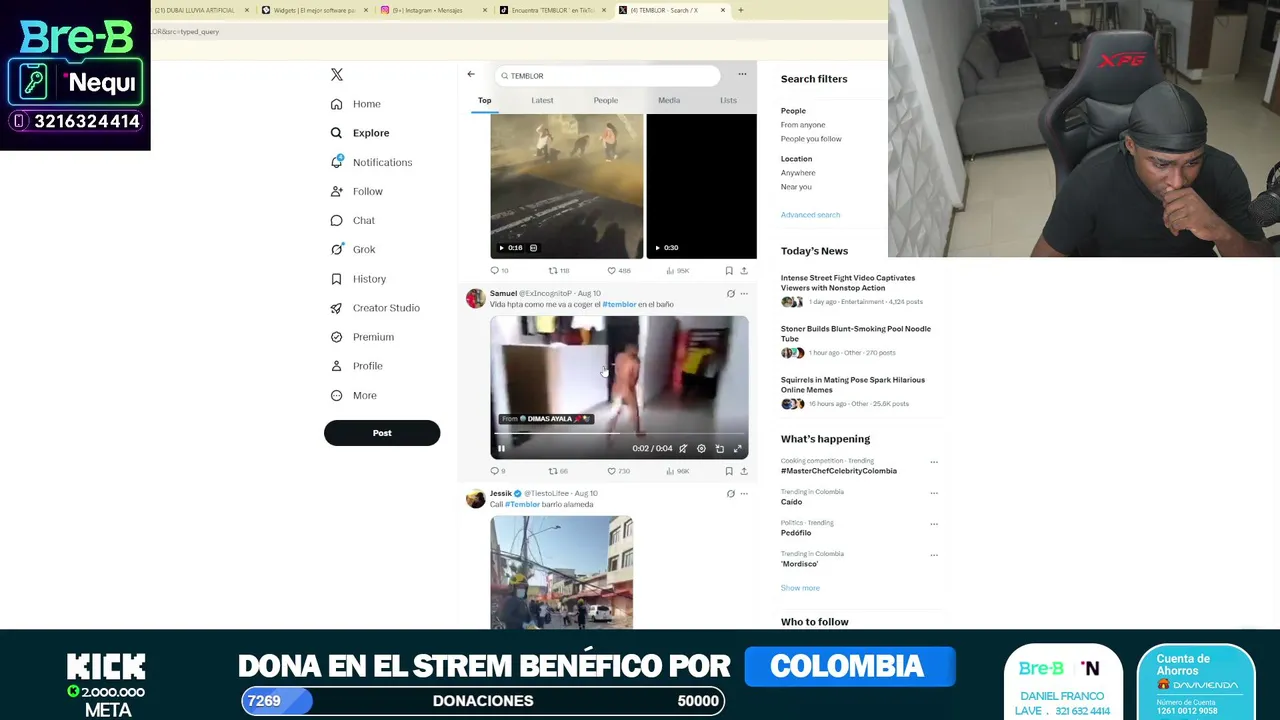Open the #Temblor hashtag in Jessik's post

(522, 505)
